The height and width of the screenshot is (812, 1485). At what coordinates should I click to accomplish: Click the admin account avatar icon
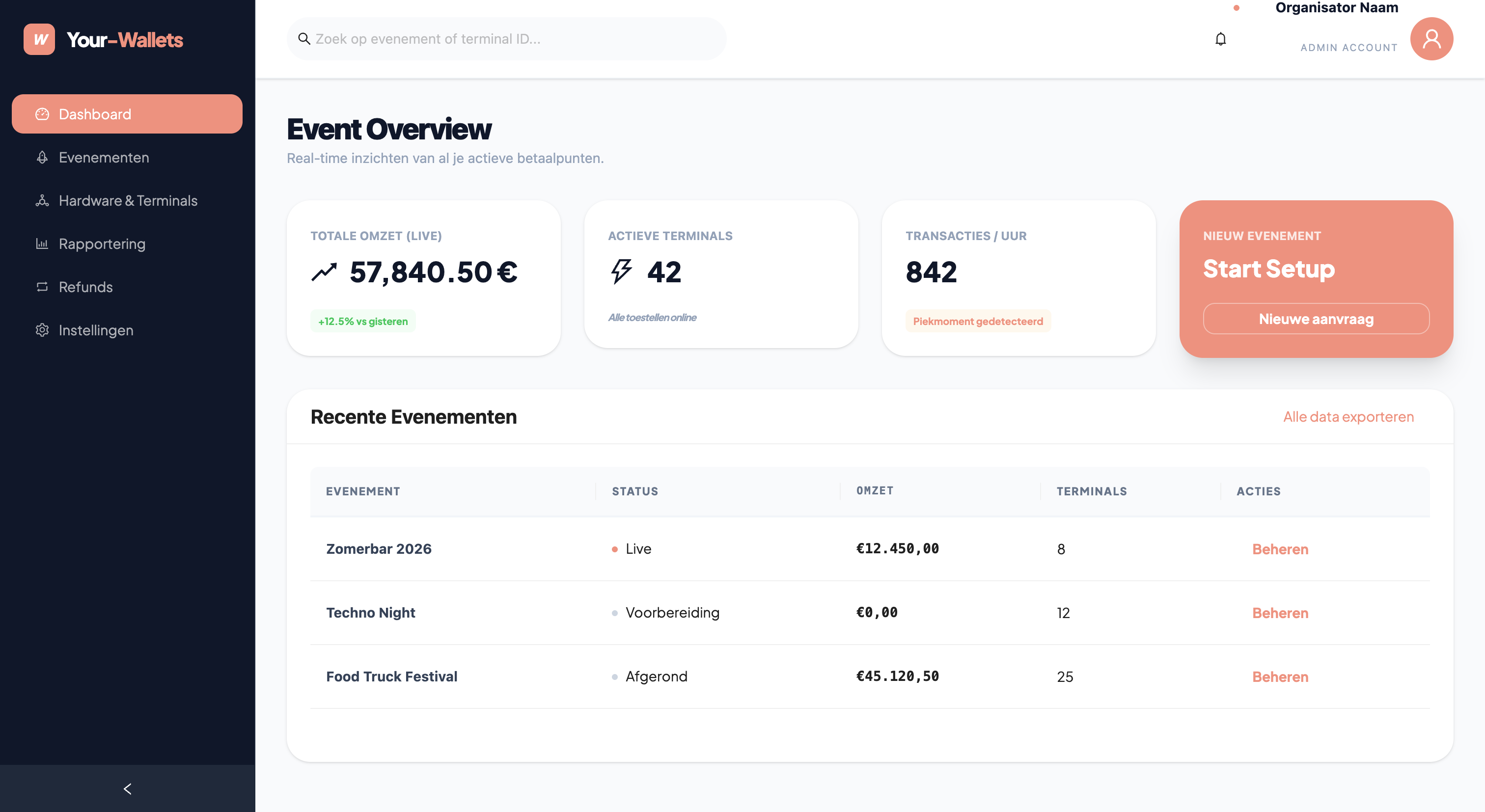pyautogui.click(x=1432, y=39)
